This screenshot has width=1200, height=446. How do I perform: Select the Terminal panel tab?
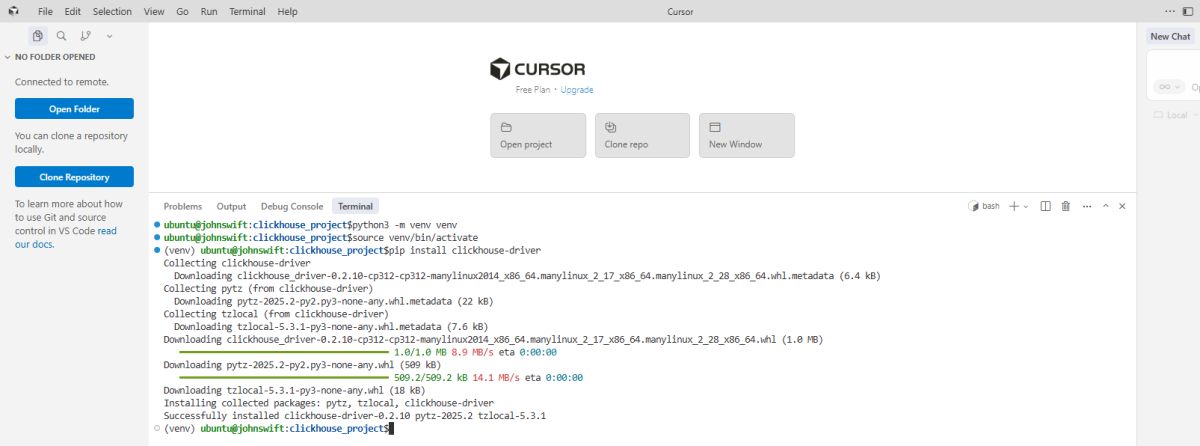coord(355,206)
